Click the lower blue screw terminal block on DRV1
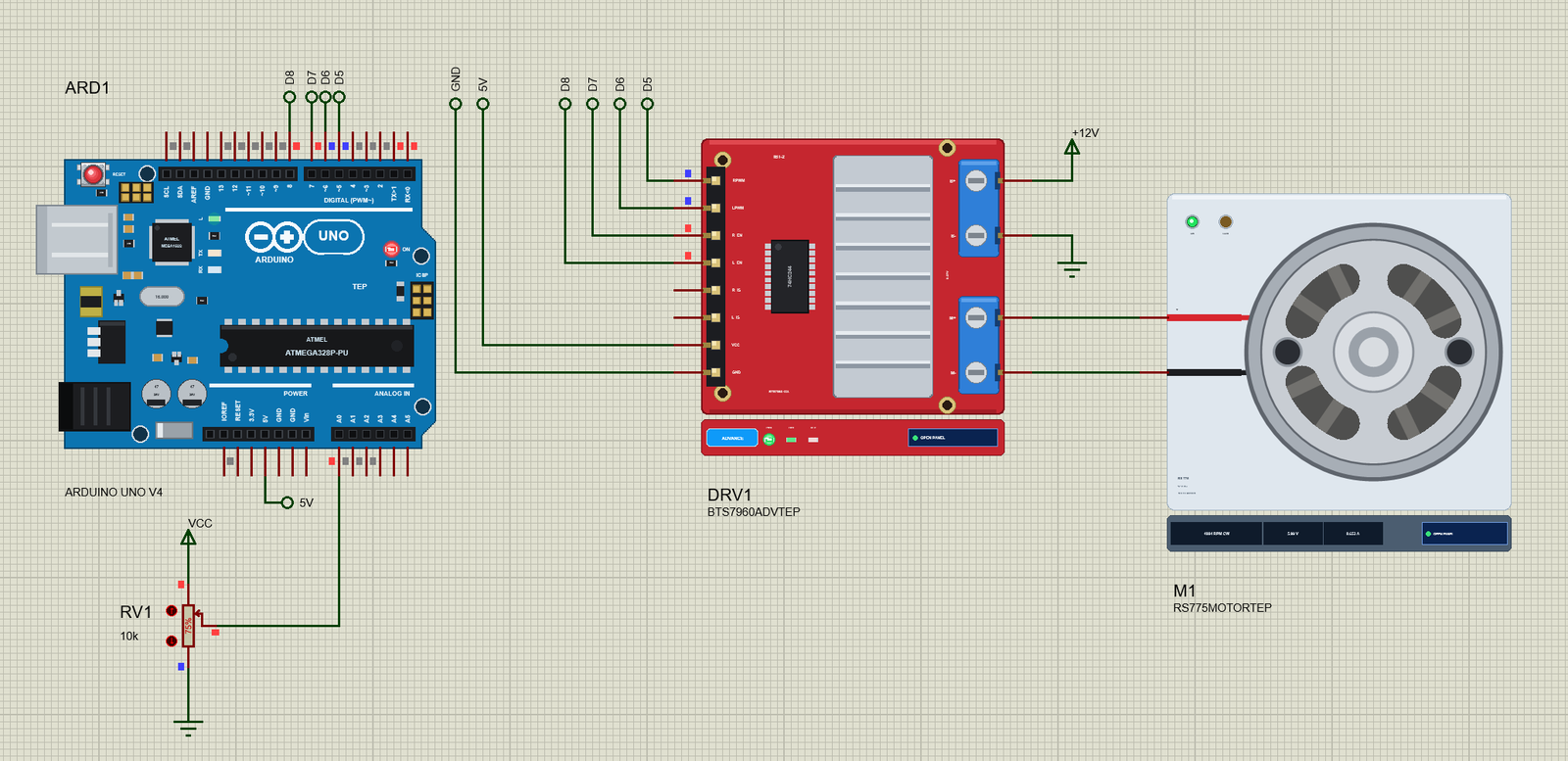The height and width of the screenshot is (761, 1568). click(978, 346)
